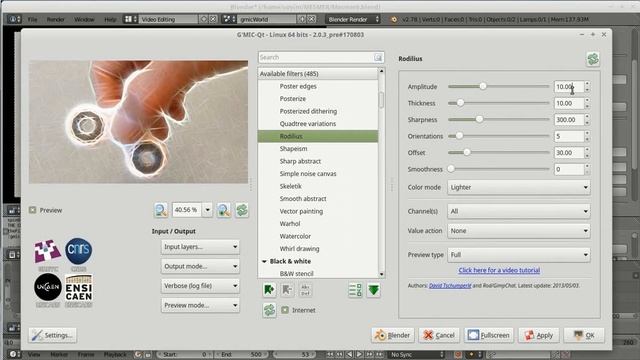Screen dimensions: 640x360
Task: Open the Blender Window menu
Action: [84, 19]
